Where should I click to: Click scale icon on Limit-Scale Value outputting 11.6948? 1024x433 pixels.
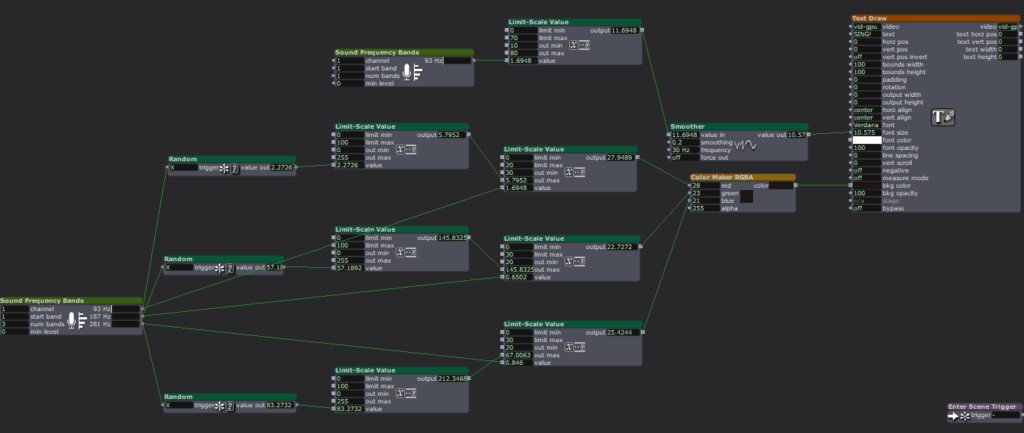(579, 46)
